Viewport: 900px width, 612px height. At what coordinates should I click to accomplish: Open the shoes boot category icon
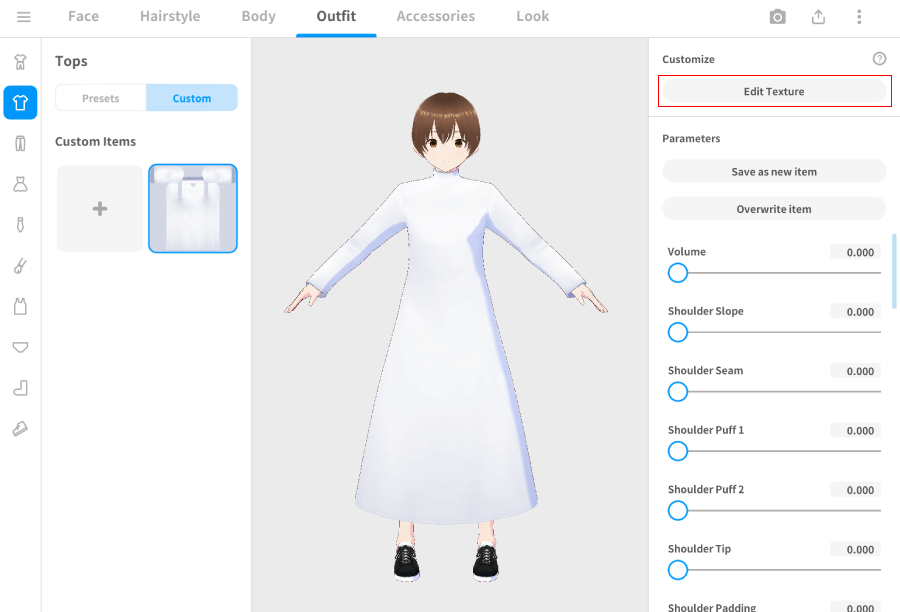click(20, 388)
